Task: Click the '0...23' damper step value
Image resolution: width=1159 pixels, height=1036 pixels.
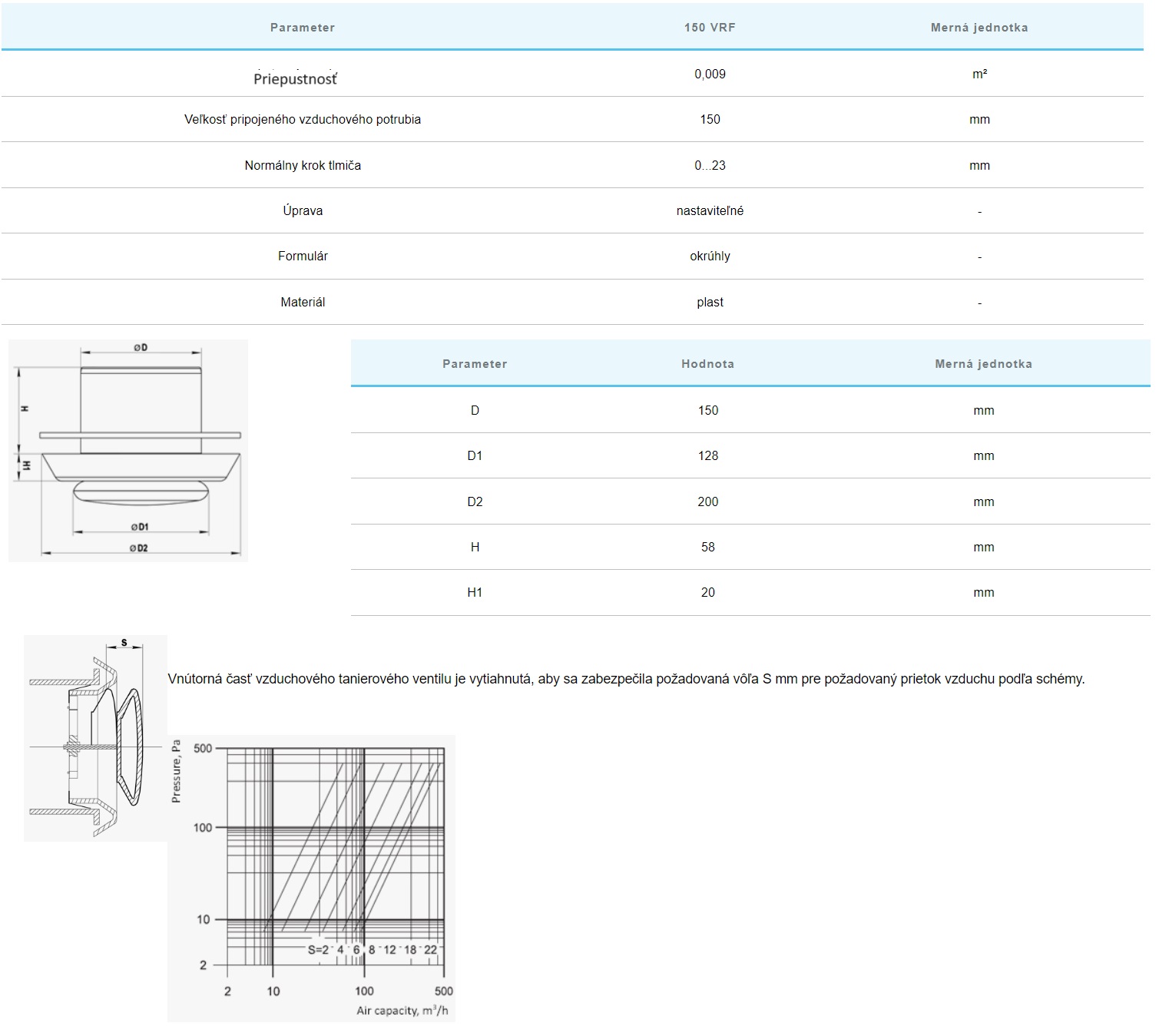Action: 710,165
